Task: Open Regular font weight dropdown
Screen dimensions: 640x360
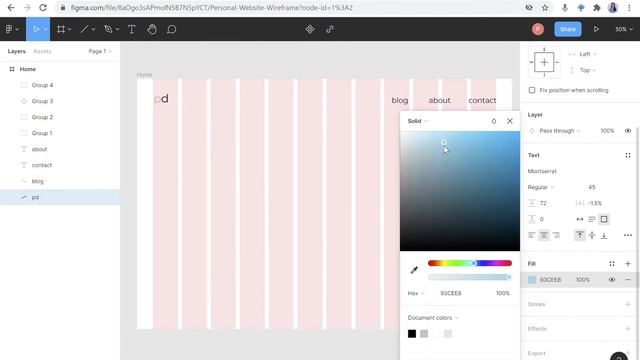Action: [x=541, y=187]
